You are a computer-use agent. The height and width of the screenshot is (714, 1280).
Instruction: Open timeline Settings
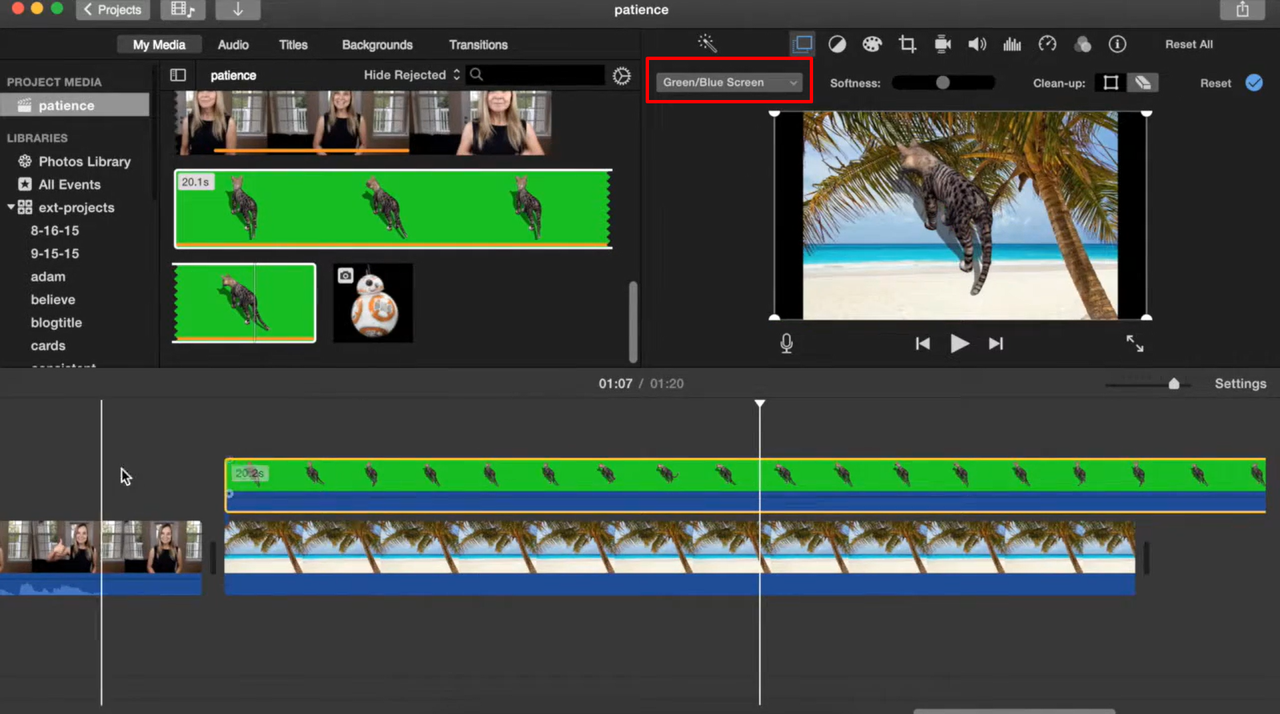coord(1240,384)
